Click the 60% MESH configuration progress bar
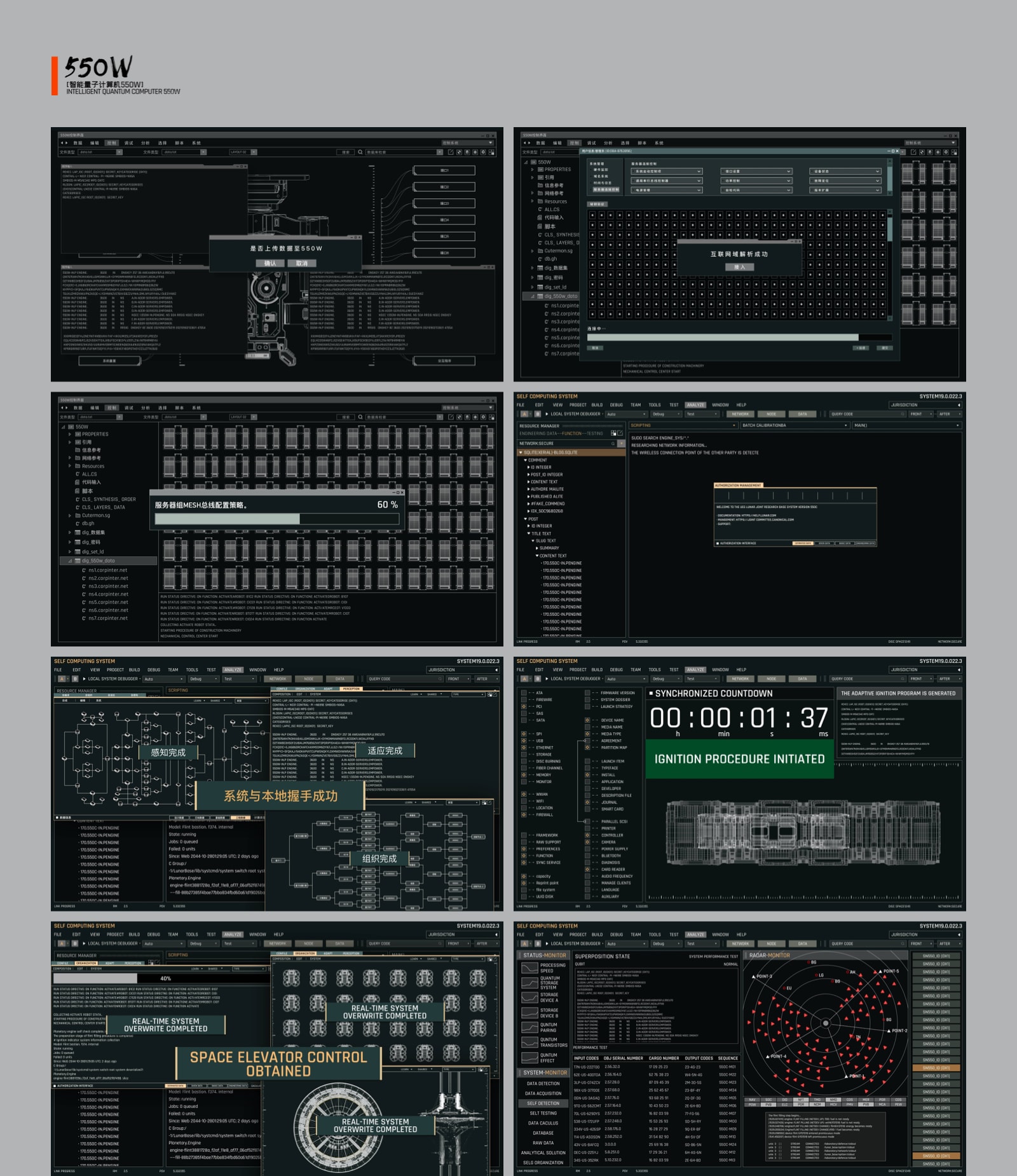Viewport: 1017px width, 1176px height. pos(276,519)
